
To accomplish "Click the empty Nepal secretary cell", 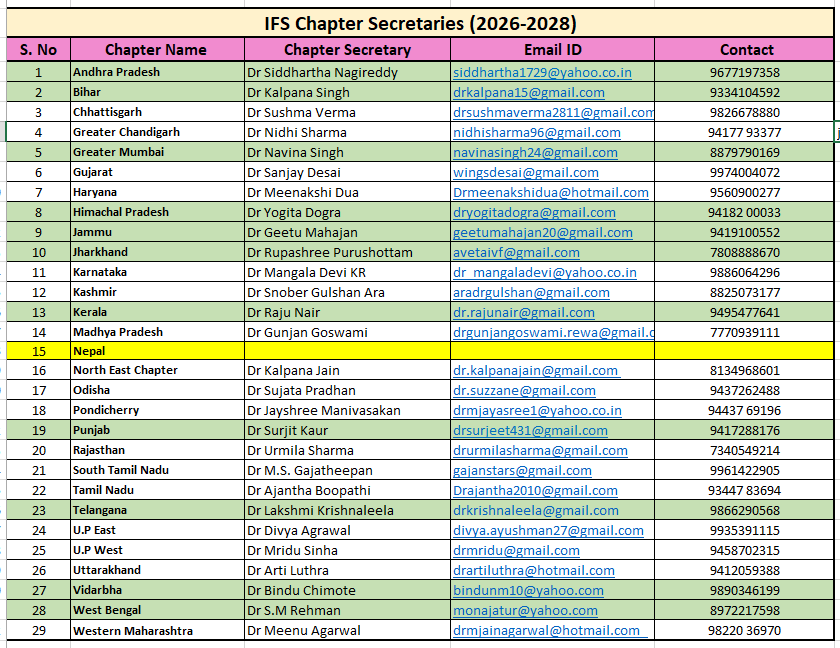I will pos(347,351).
